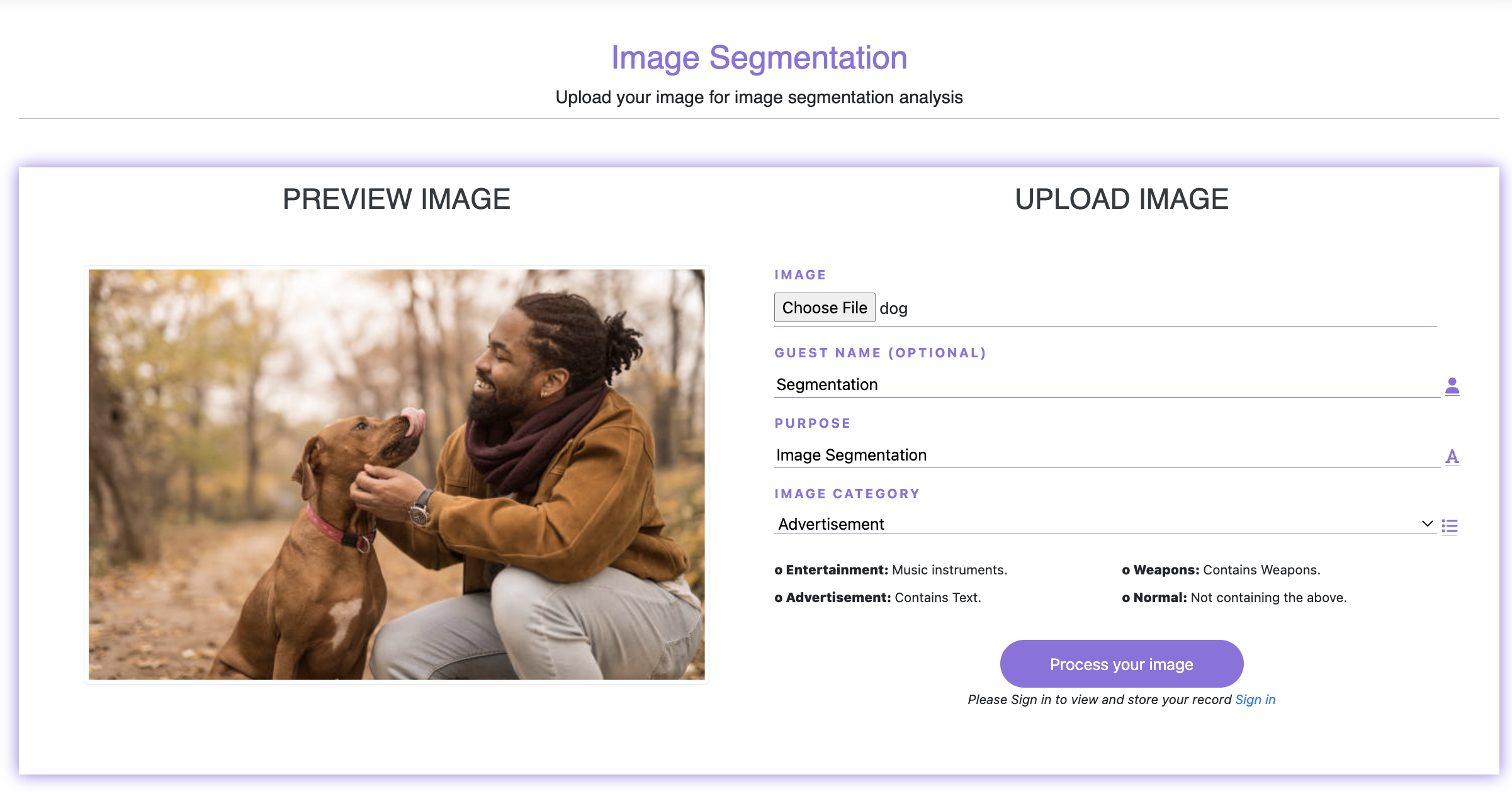Click the UPLOAD IMAGE heading
This screenshot has width=1512, height=794.
coord(1121,199)
